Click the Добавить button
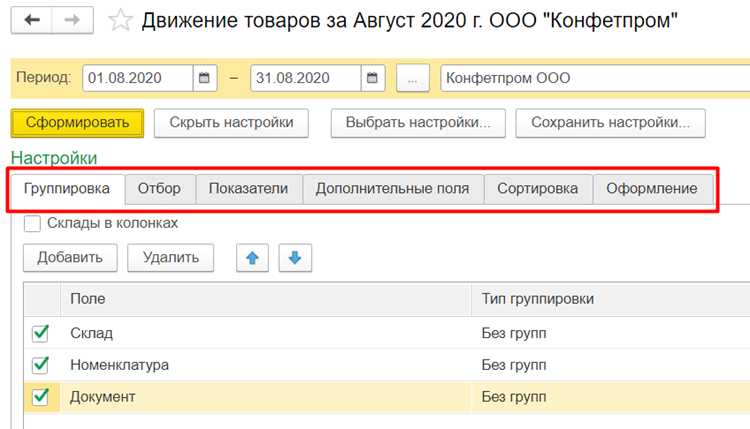 [70, 258]
